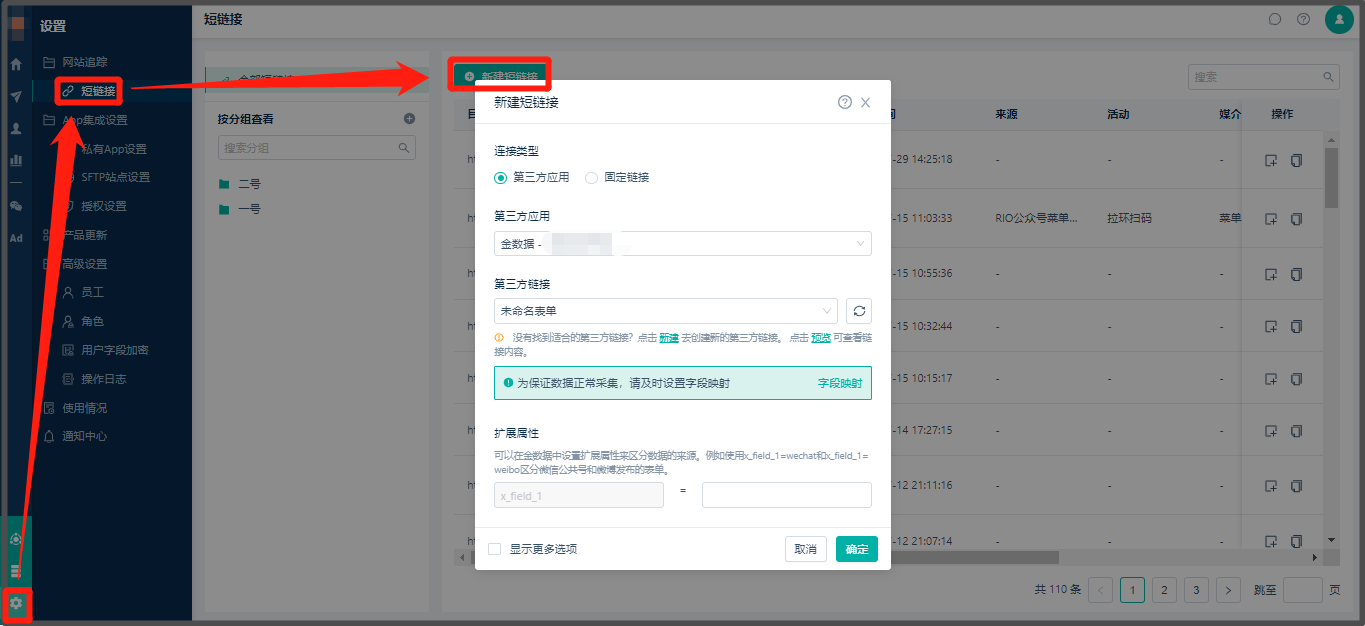
Task: Open 用户字段加密 in settings menu
Action: [114, 350]
